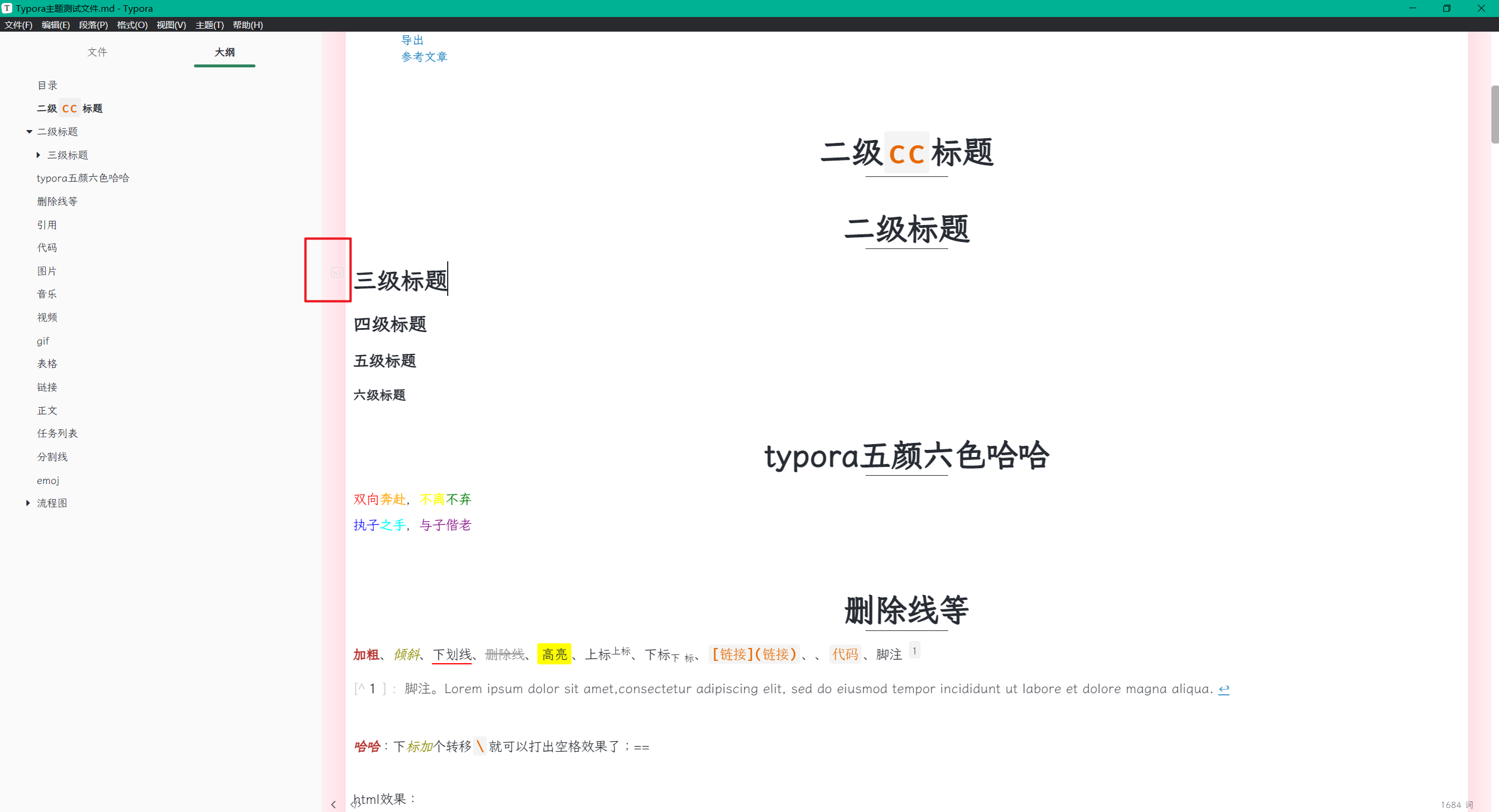Go to 链接 outline entry
The image size is (1499, 812).
pyautogui.click(x=47, y=387)
